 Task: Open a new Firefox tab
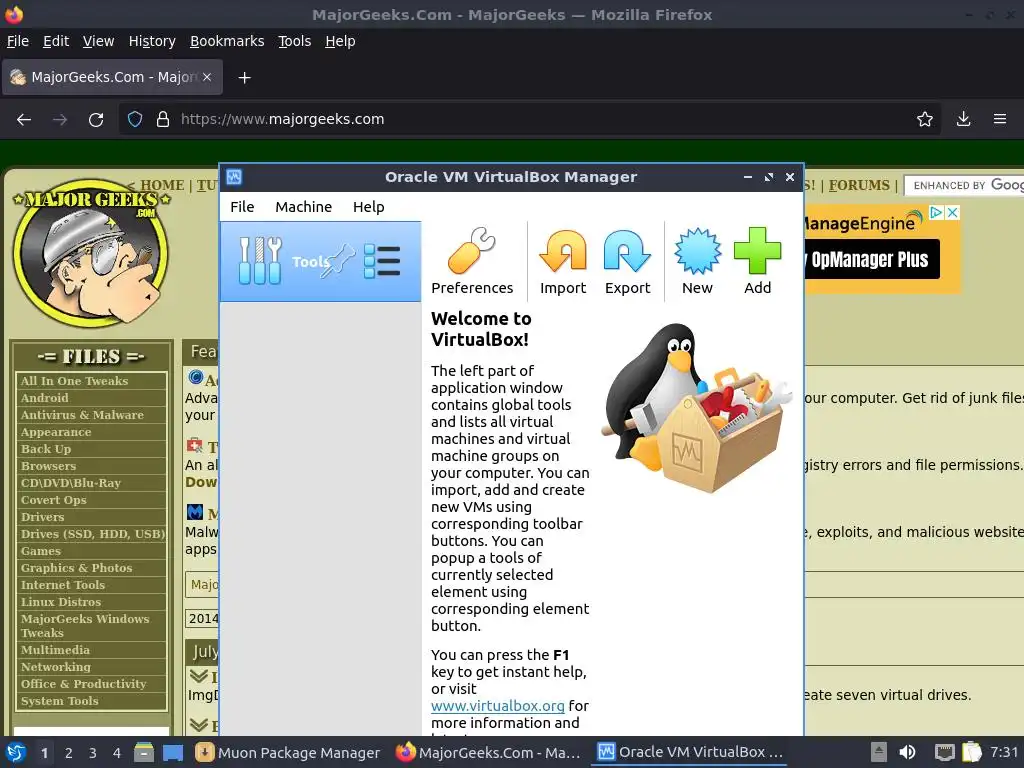[244, 78]
